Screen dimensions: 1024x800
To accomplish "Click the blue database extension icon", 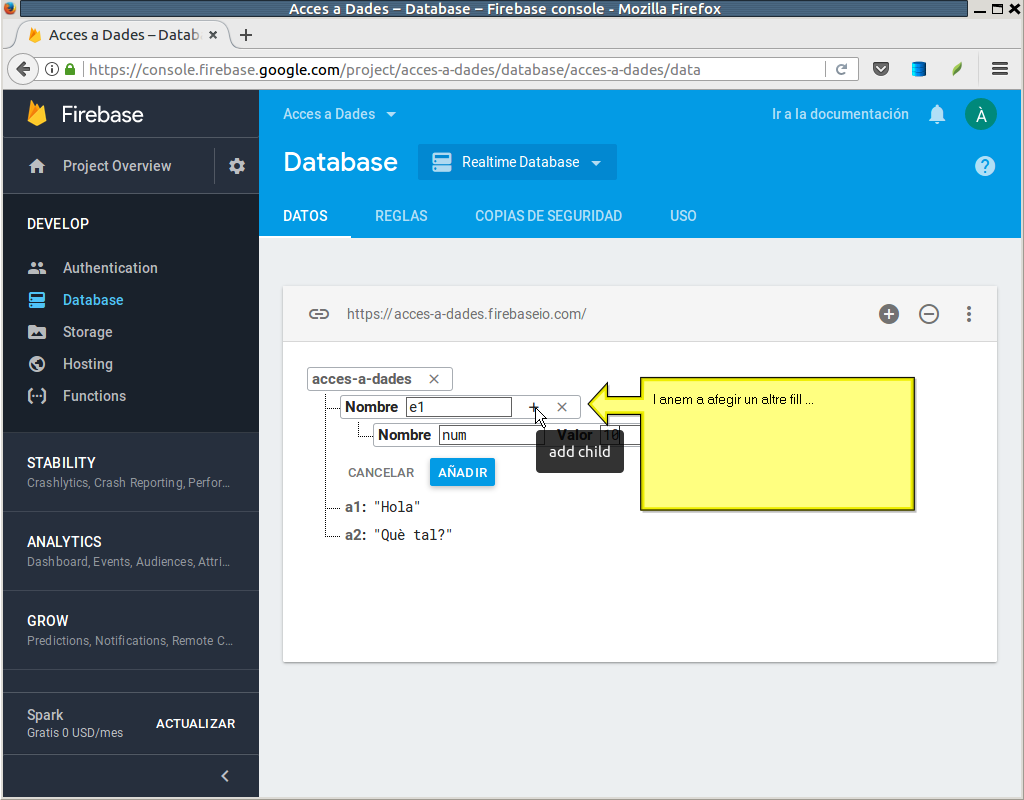I will [919, 69].
